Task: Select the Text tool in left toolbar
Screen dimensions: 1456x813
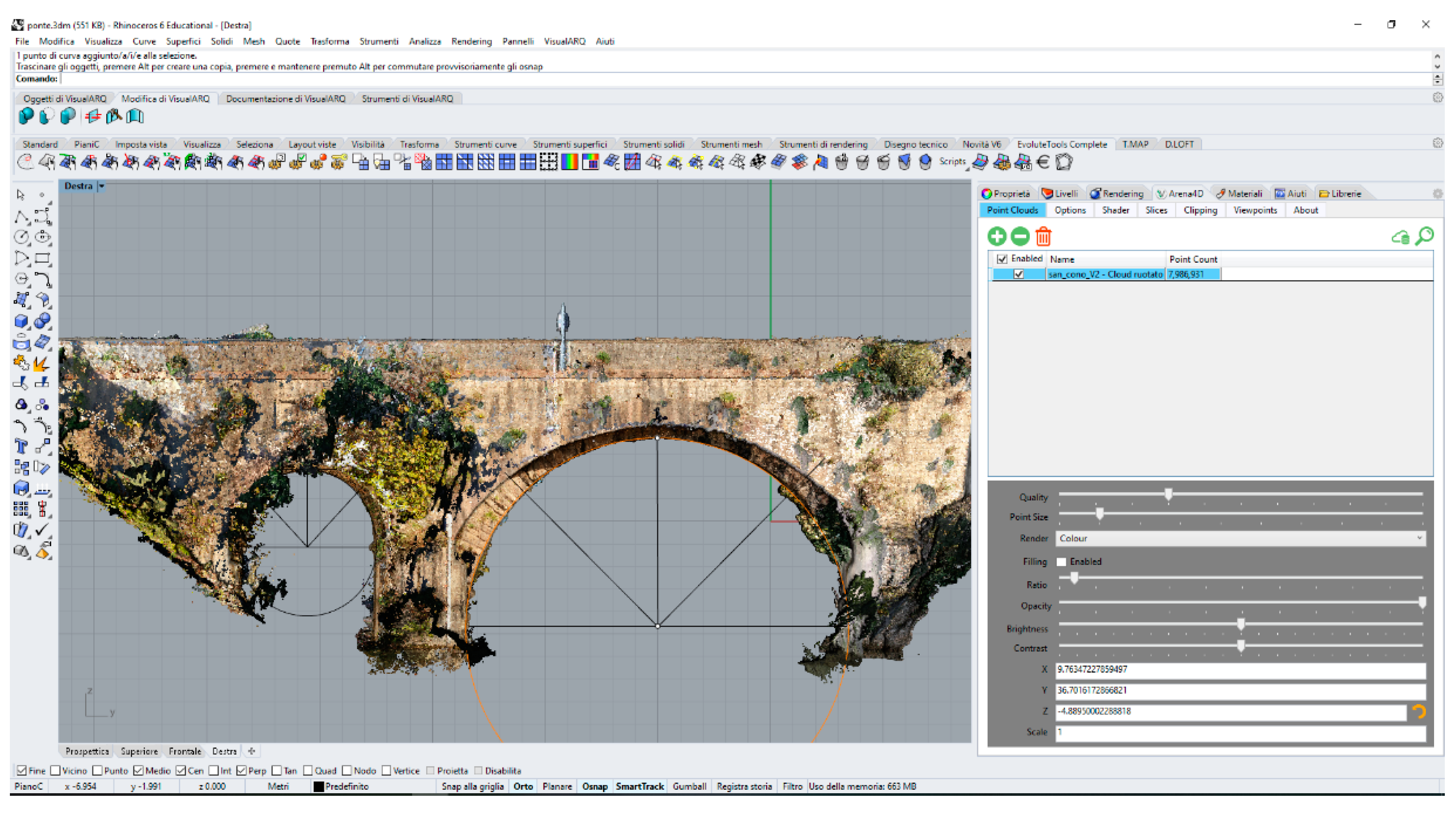Action: coord(21,447)
